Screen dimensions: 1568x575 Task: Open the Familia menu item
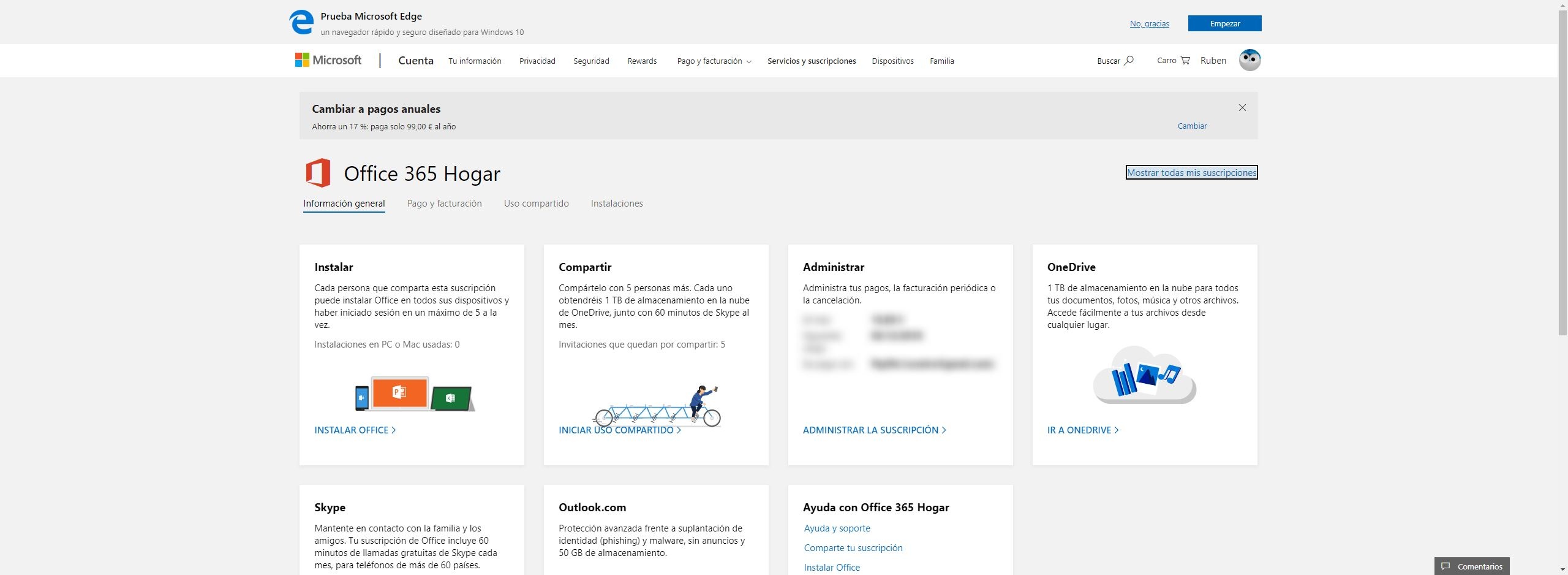pos(941,61)
